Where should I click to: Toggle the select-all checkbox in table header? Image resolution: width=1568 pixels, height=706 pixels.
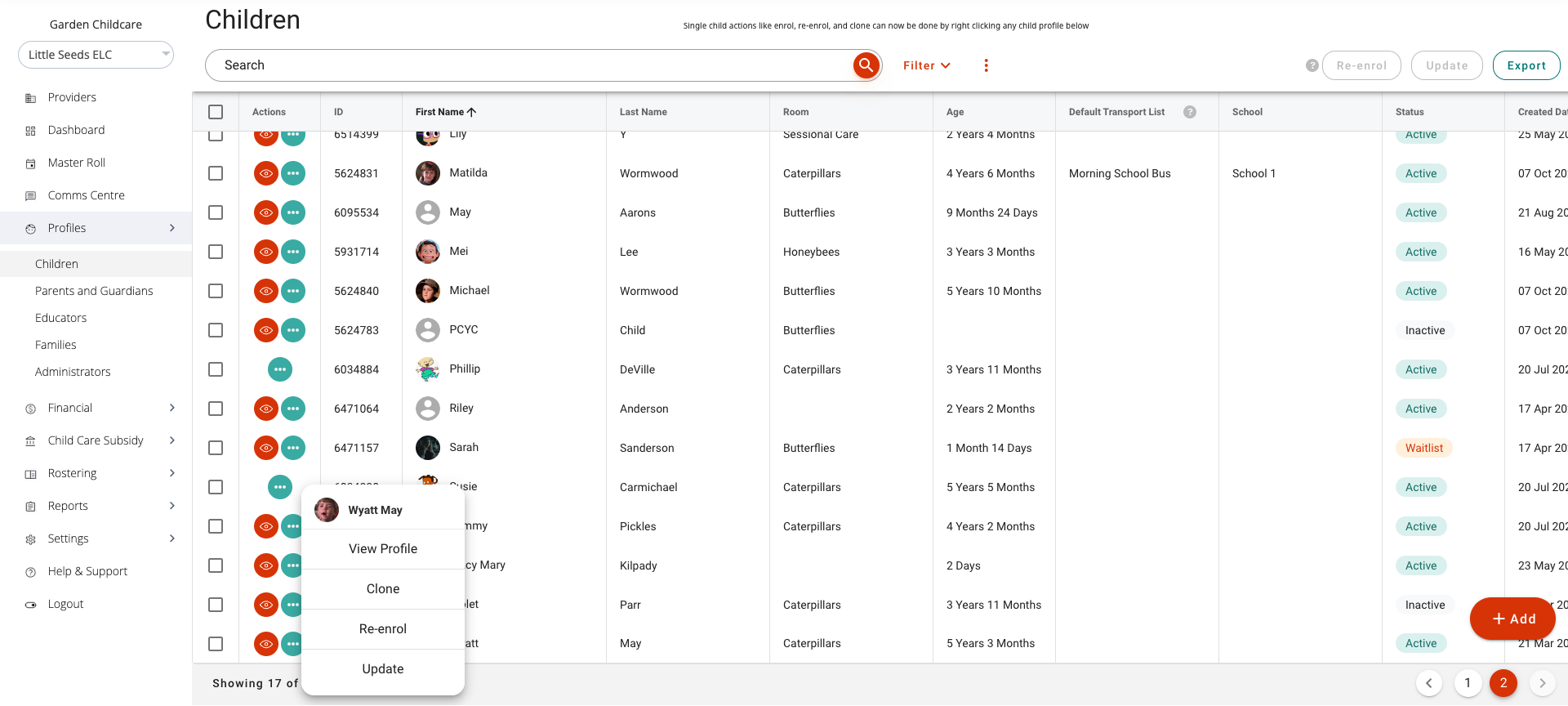click(216, 112)
